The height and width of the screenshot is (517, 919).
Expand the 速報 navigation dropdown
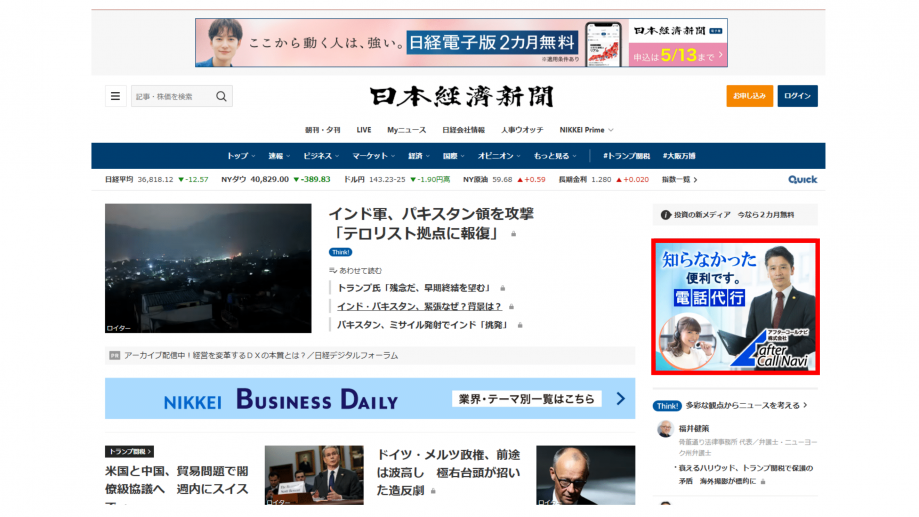point(279,156)
